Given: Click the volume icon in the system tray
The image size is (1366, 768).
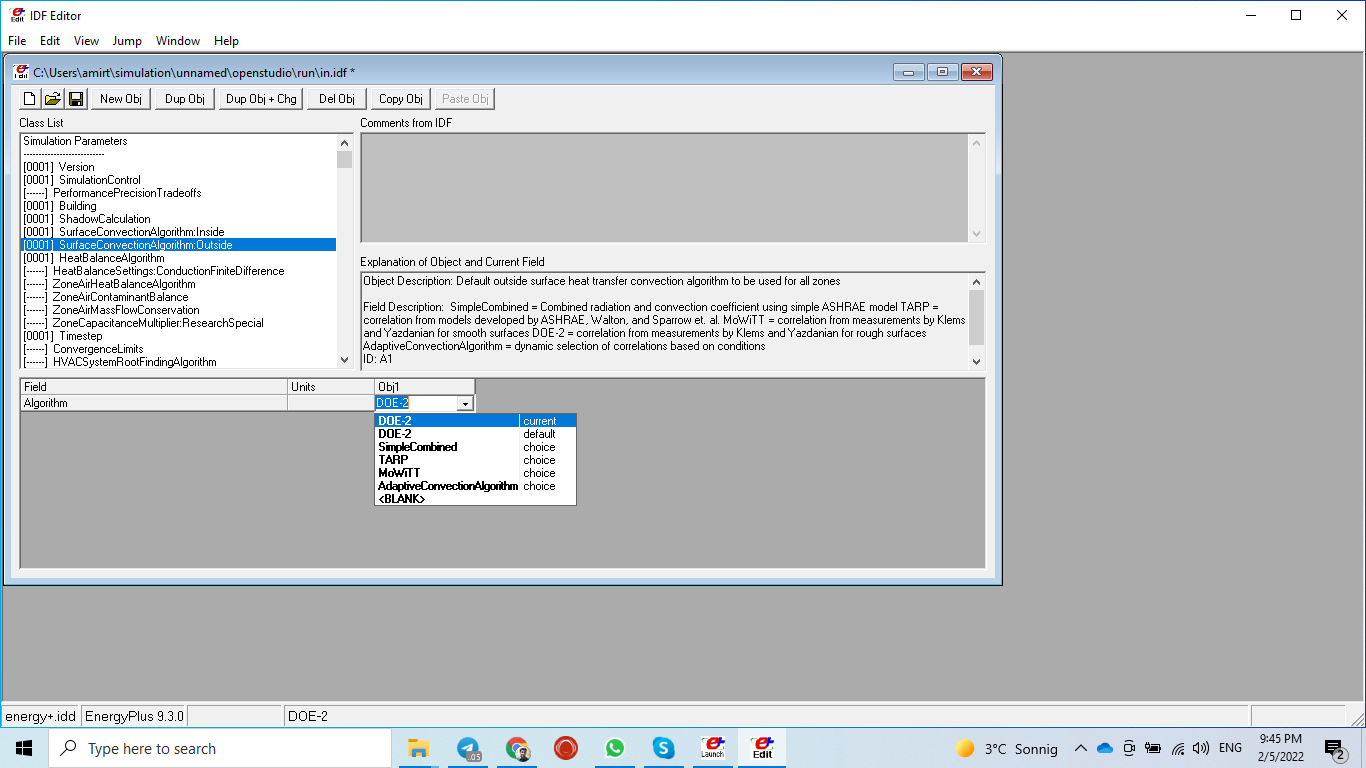Looking at the screenshot, I should point(1201,748).
